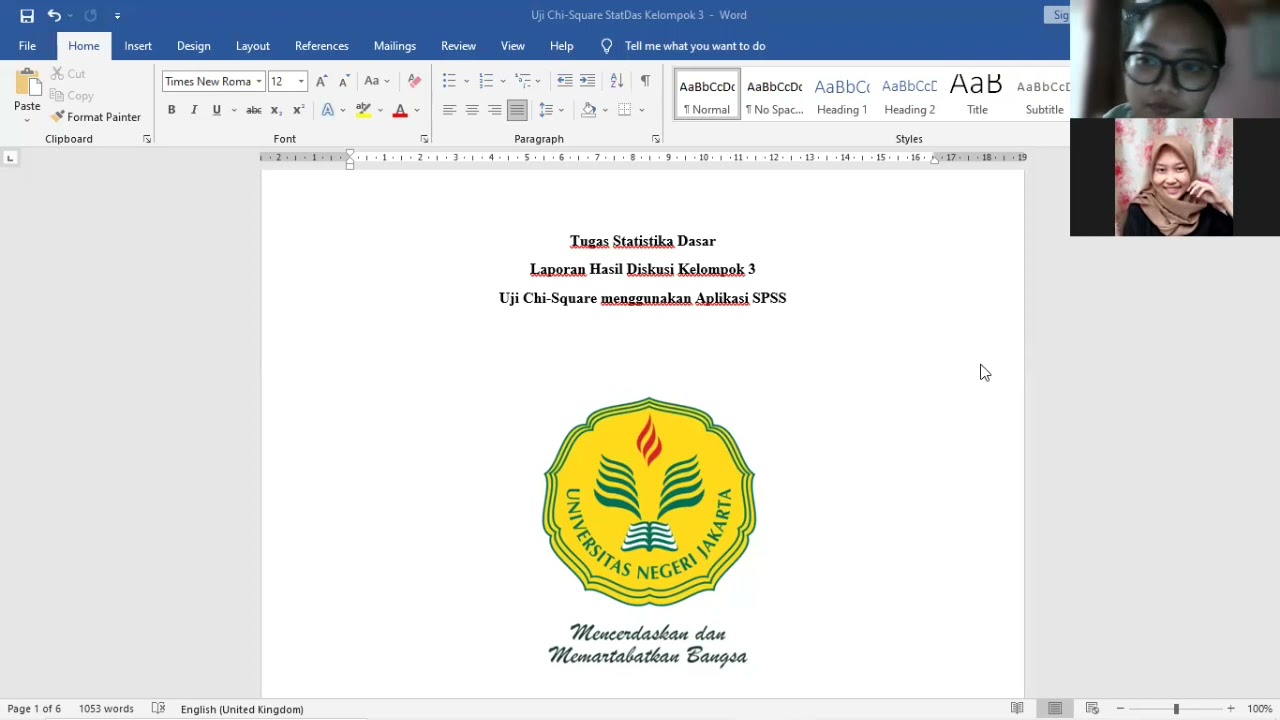Open the Layout tab
The image size is (1280, 720).
(x=253, y=46)
